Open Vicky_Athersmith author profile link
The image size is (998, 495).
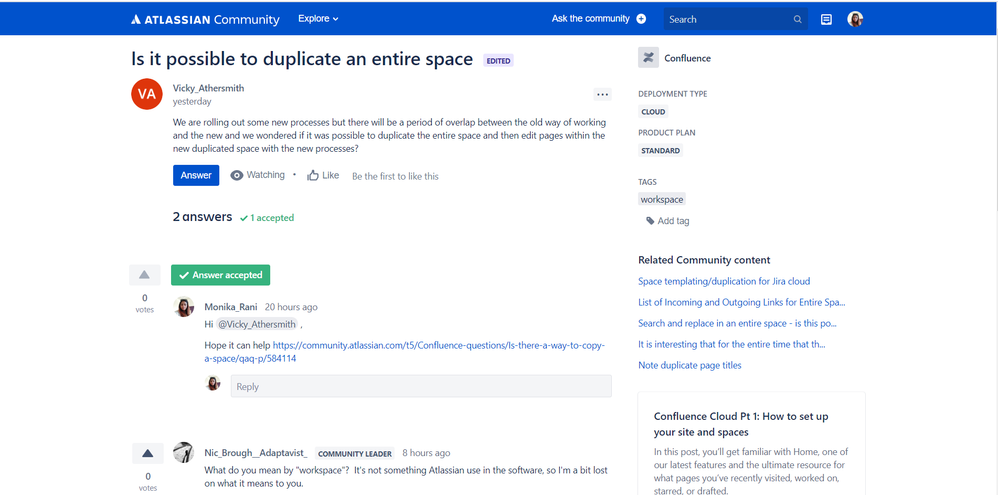(208, 88)
